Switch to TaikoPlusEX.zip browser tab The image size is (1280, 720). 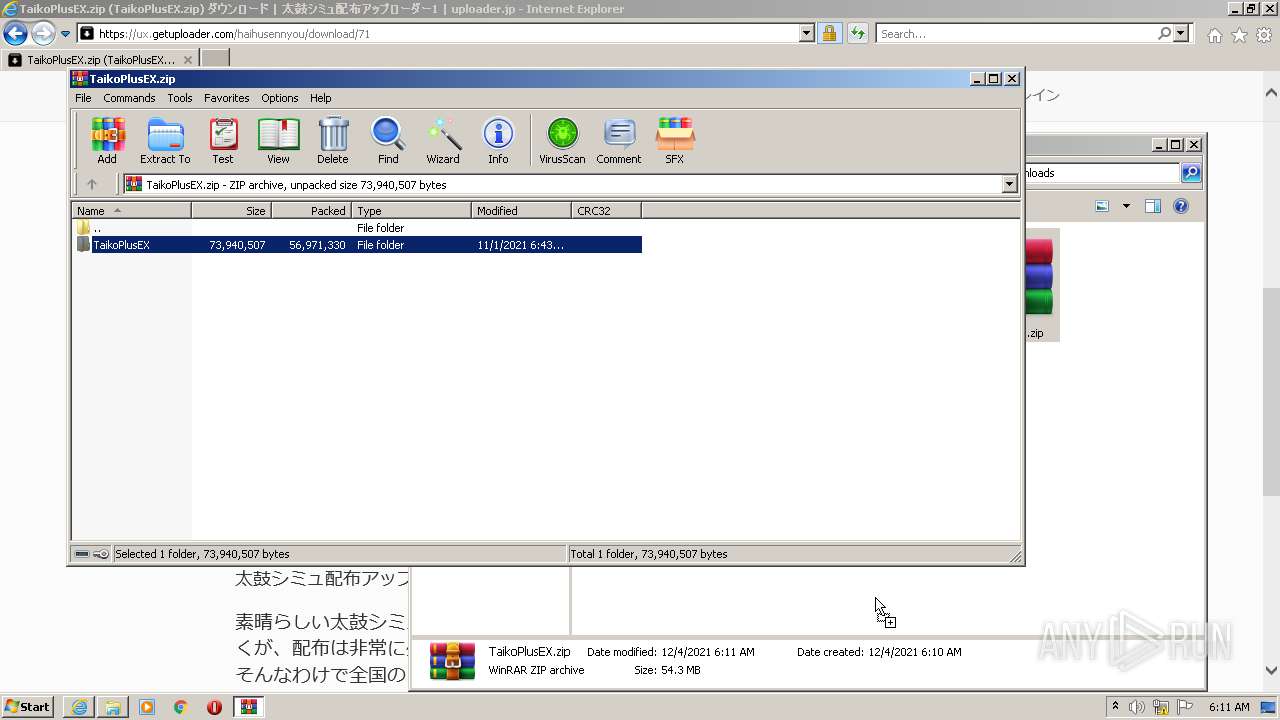tap(100, 60)
